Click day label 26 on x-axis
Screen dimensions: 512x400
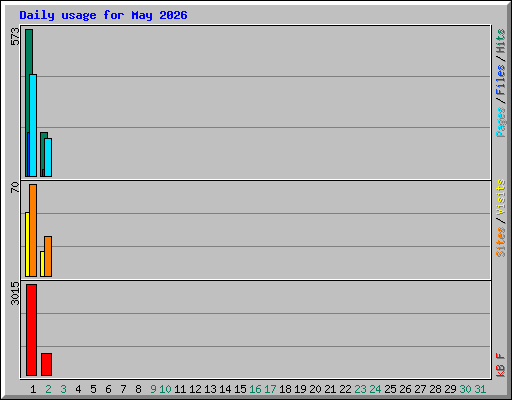pos(405,389)
